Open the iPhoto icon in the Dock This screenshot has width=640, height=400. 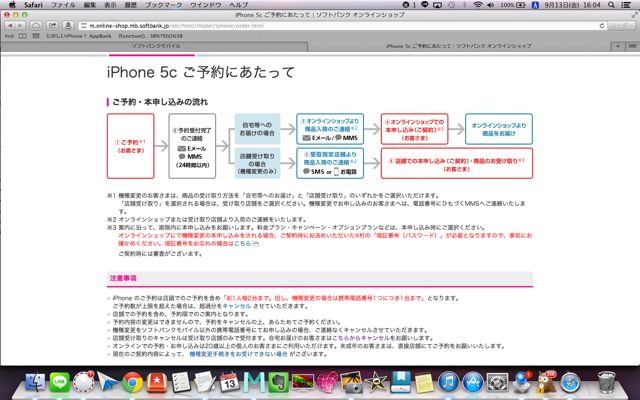point(351,382)
